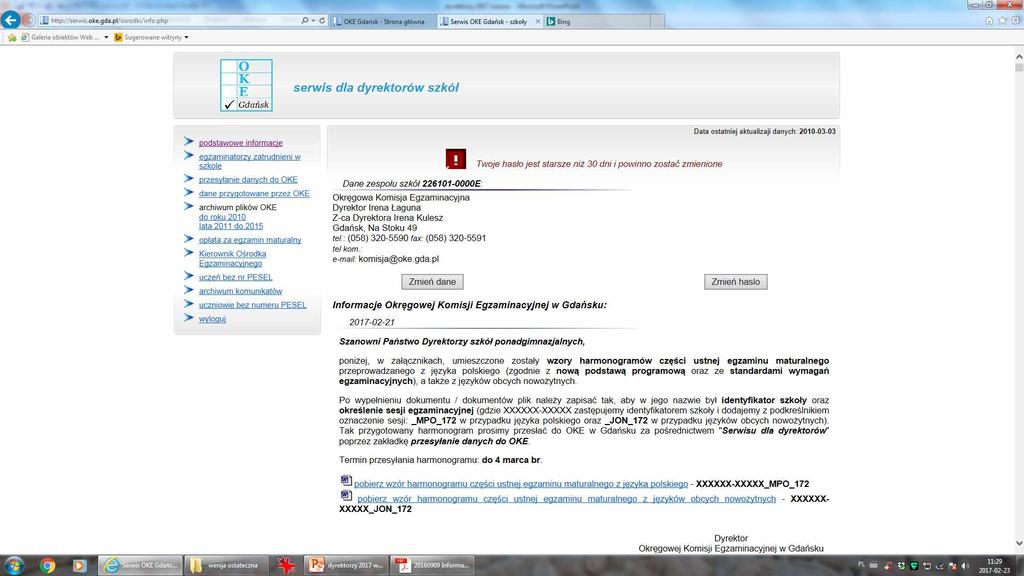The image size is (1024, 576).
Task: Close the Serwis OKE Gdańsk tab
Action: 538,22
